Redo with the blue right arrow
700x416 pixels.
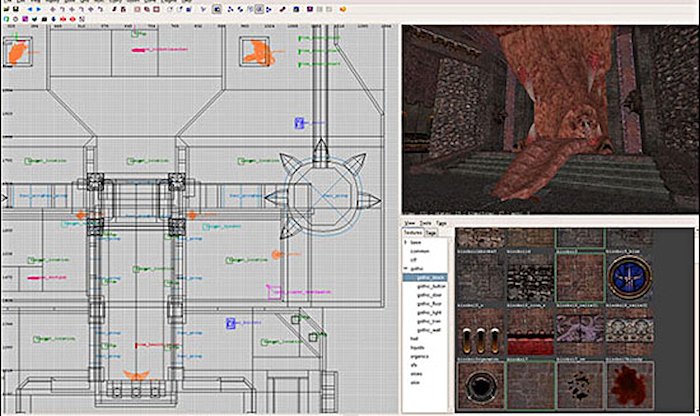pos(39,9)
